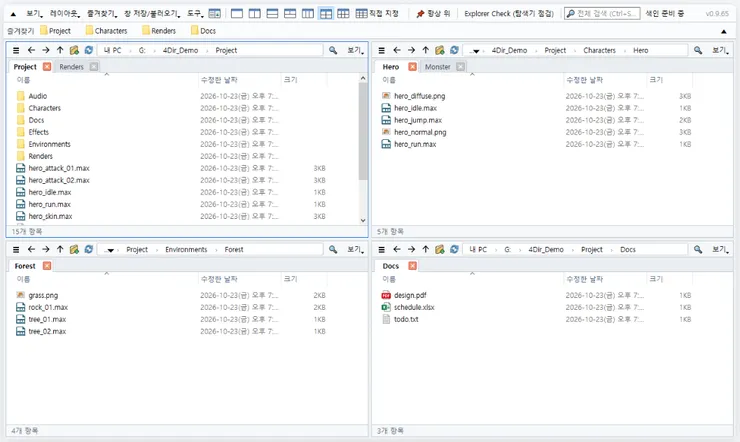Switch to single-pane layout icon
Image resolution: width=740 pixels, height=442 pixels.
pos(237,13)
